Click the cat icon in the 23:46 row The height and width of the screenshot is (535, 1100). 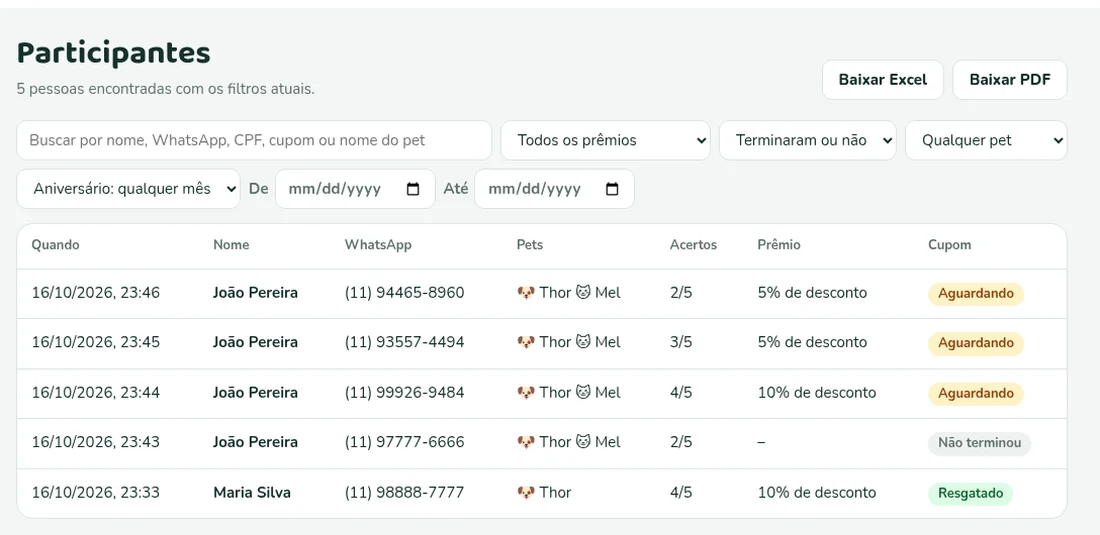tap(583, 292)
